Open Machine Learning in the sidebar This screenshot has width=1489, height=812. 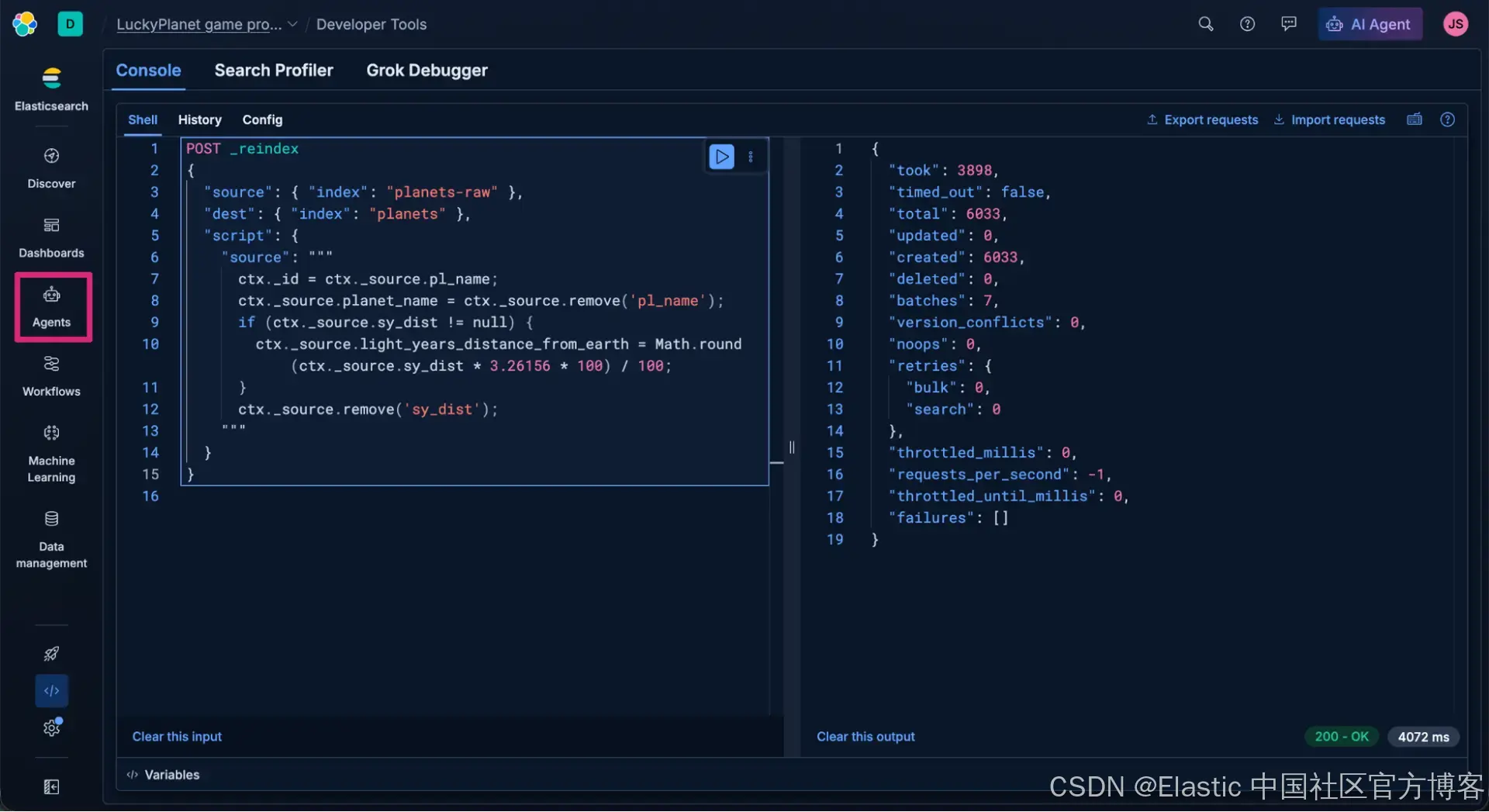click(x=51, y=454)
